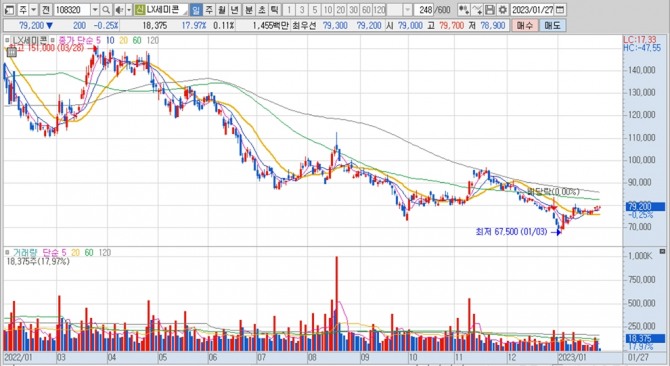Click the speaker sound alert icon
Image resolution: width=670 pixels, height=366 pixels.
pyautogui.click(x=120, y=10)
